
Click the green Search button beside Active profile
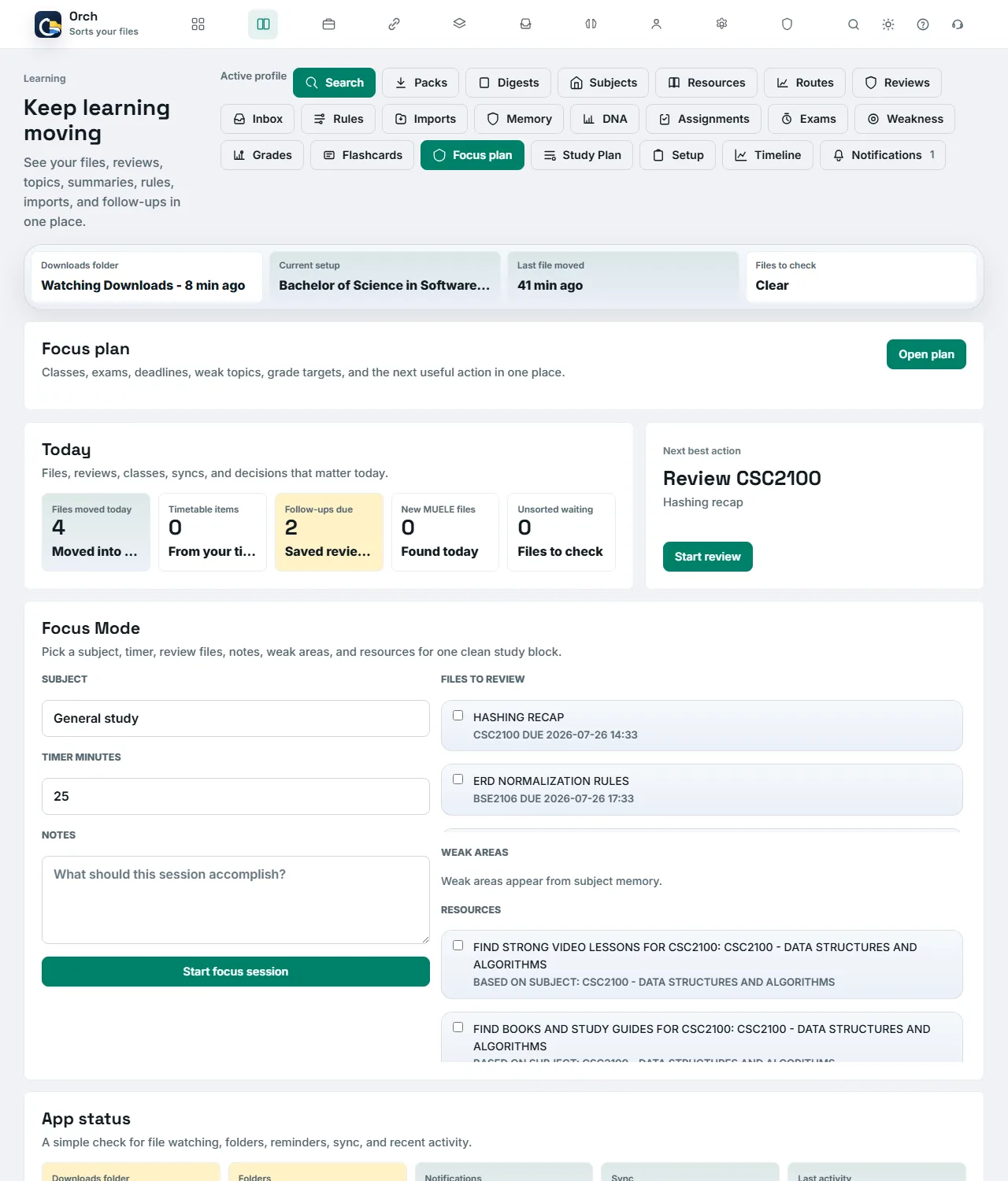334,83
